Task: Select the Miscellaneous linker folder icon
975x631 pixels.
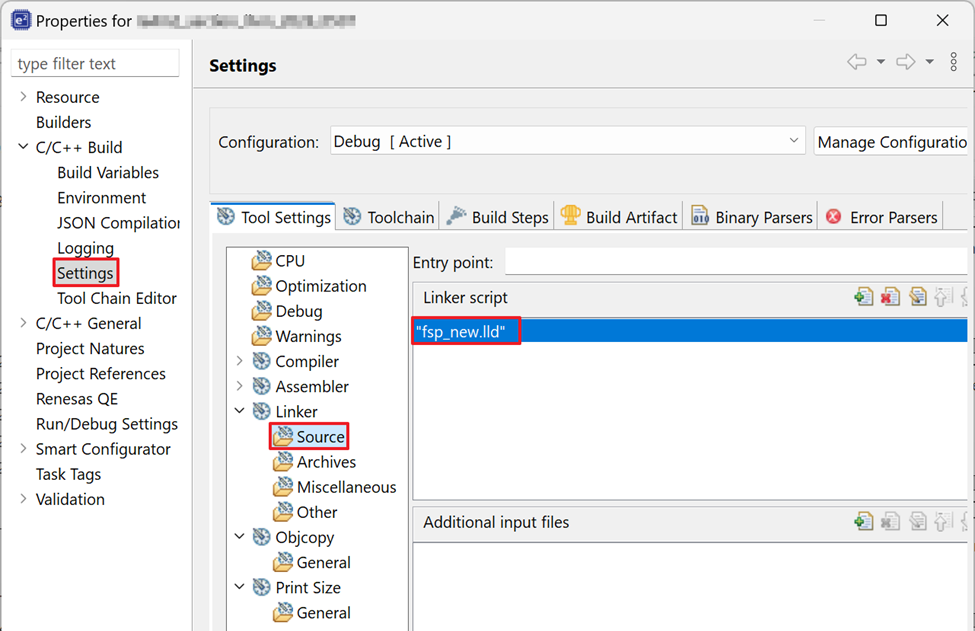Action: (283, 487)
